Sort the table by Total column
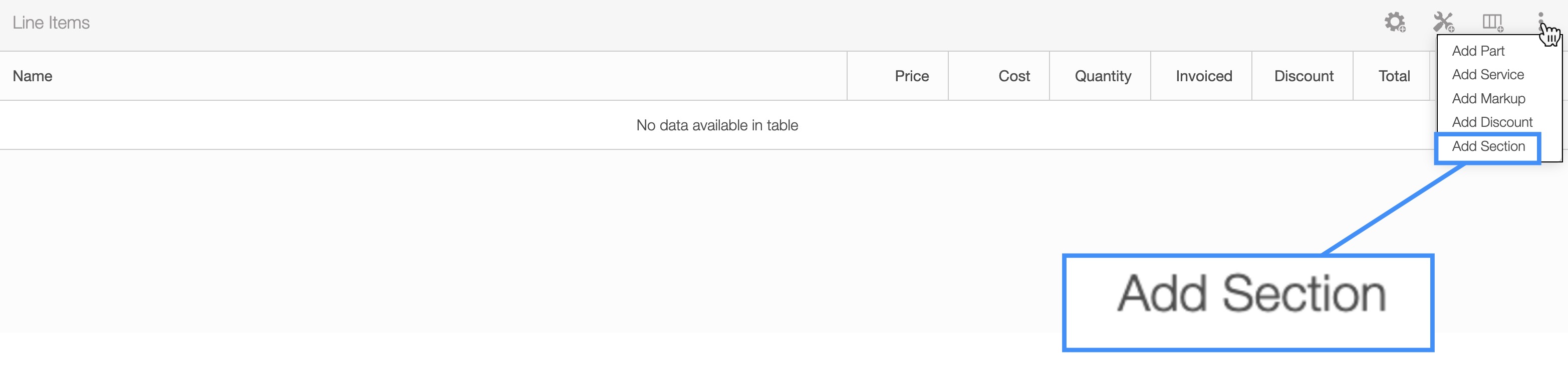Screen dimensions: 1568x374 [x=1394, y=76]
